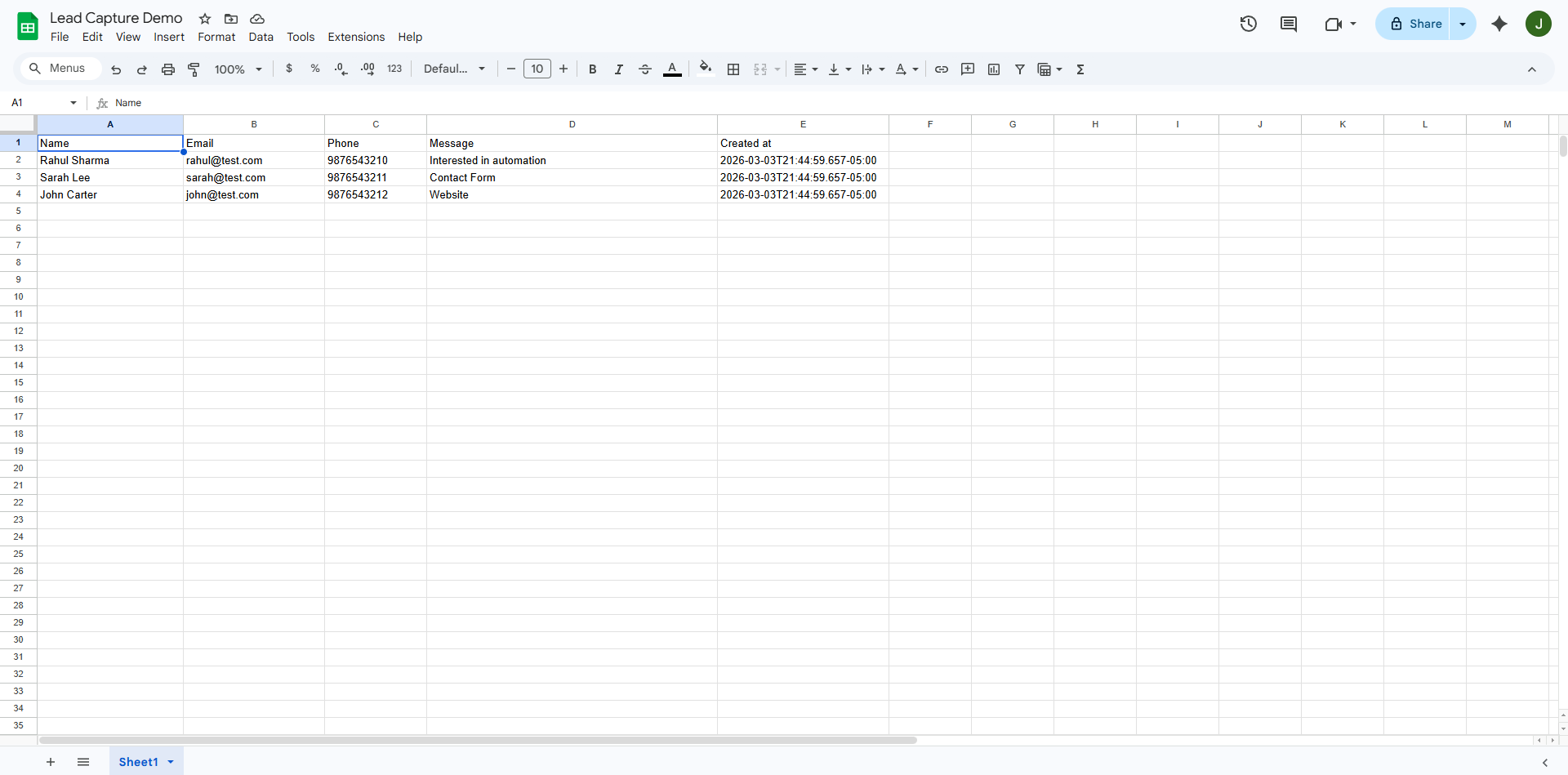
Task: Activate the Paint format tool
Action: 194,69
